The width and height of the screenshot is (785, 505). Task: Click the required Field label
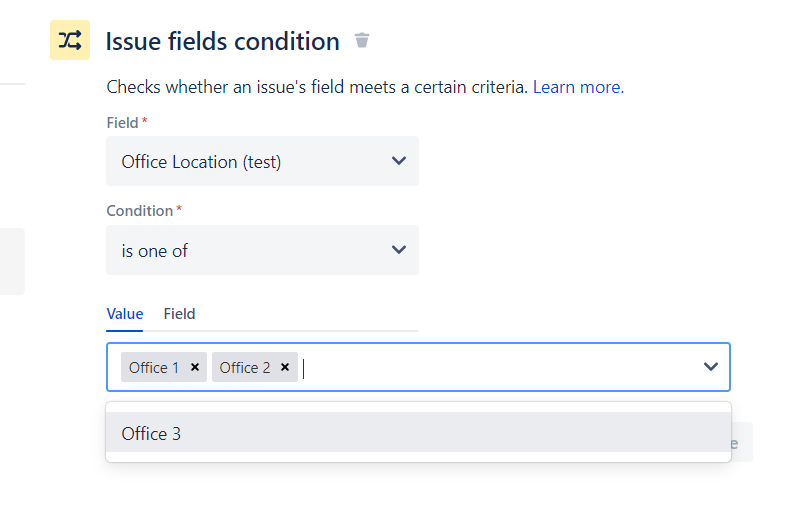point(122,122)
